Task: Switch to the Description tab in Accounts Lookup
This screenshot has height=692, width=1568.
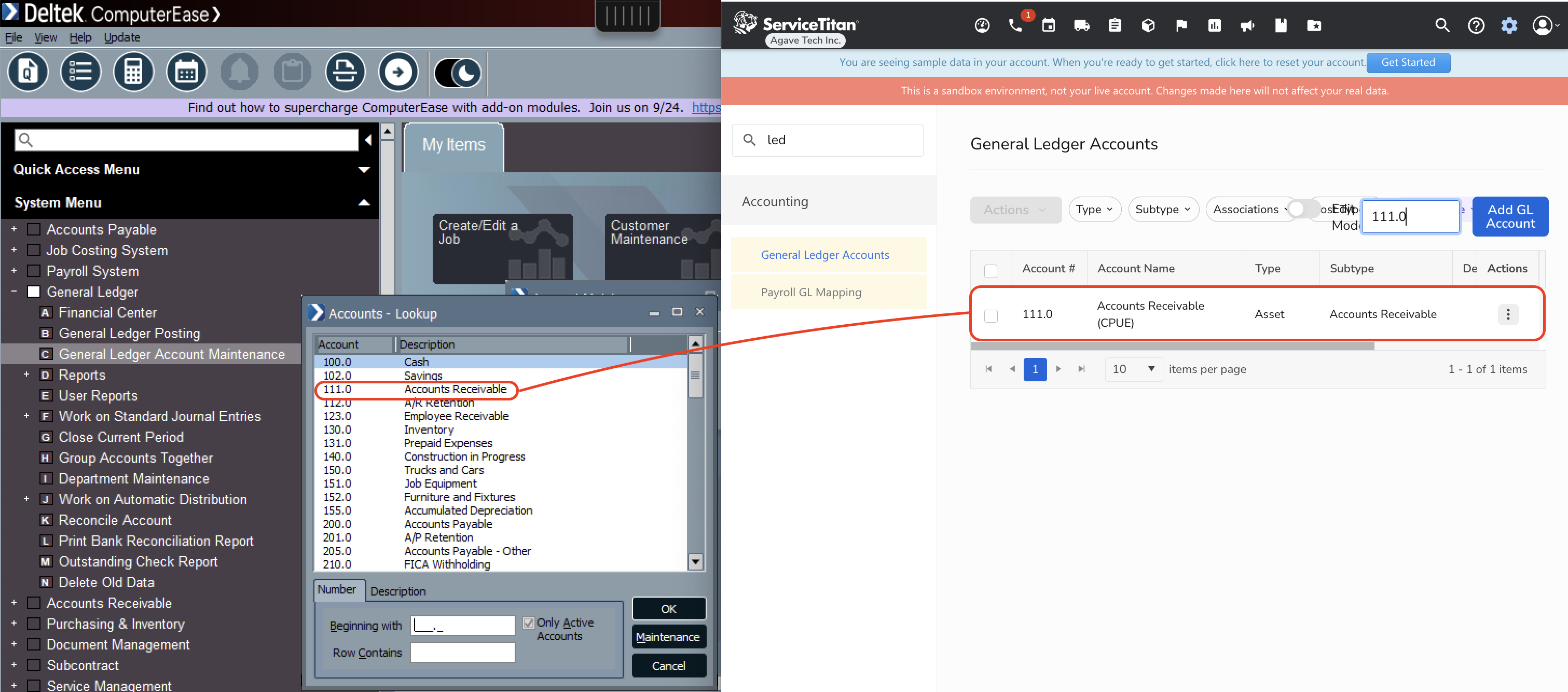Action: [x=398, y=591]
